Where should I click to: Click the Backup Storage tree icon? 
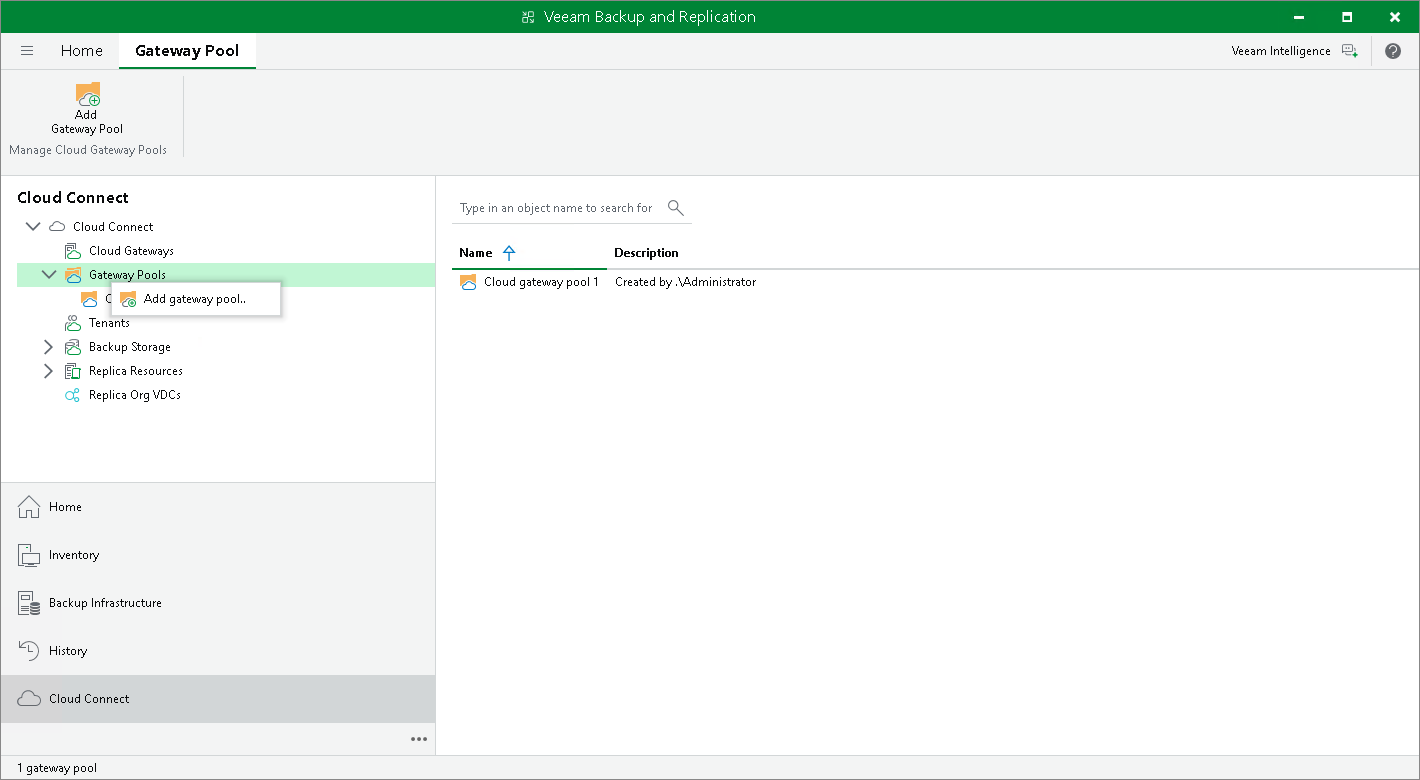73,347
